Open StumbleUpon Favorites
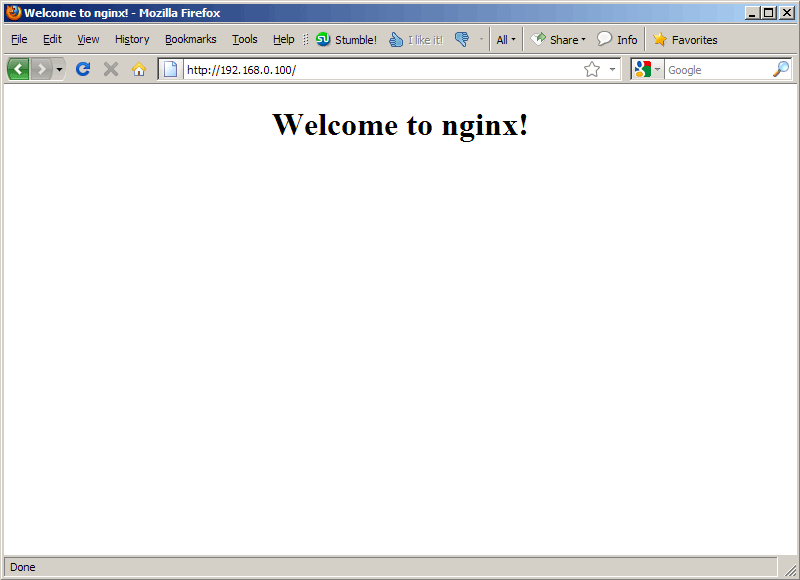Image resolution: width=800 pixels, height=580 pixels. click(685, 39)
